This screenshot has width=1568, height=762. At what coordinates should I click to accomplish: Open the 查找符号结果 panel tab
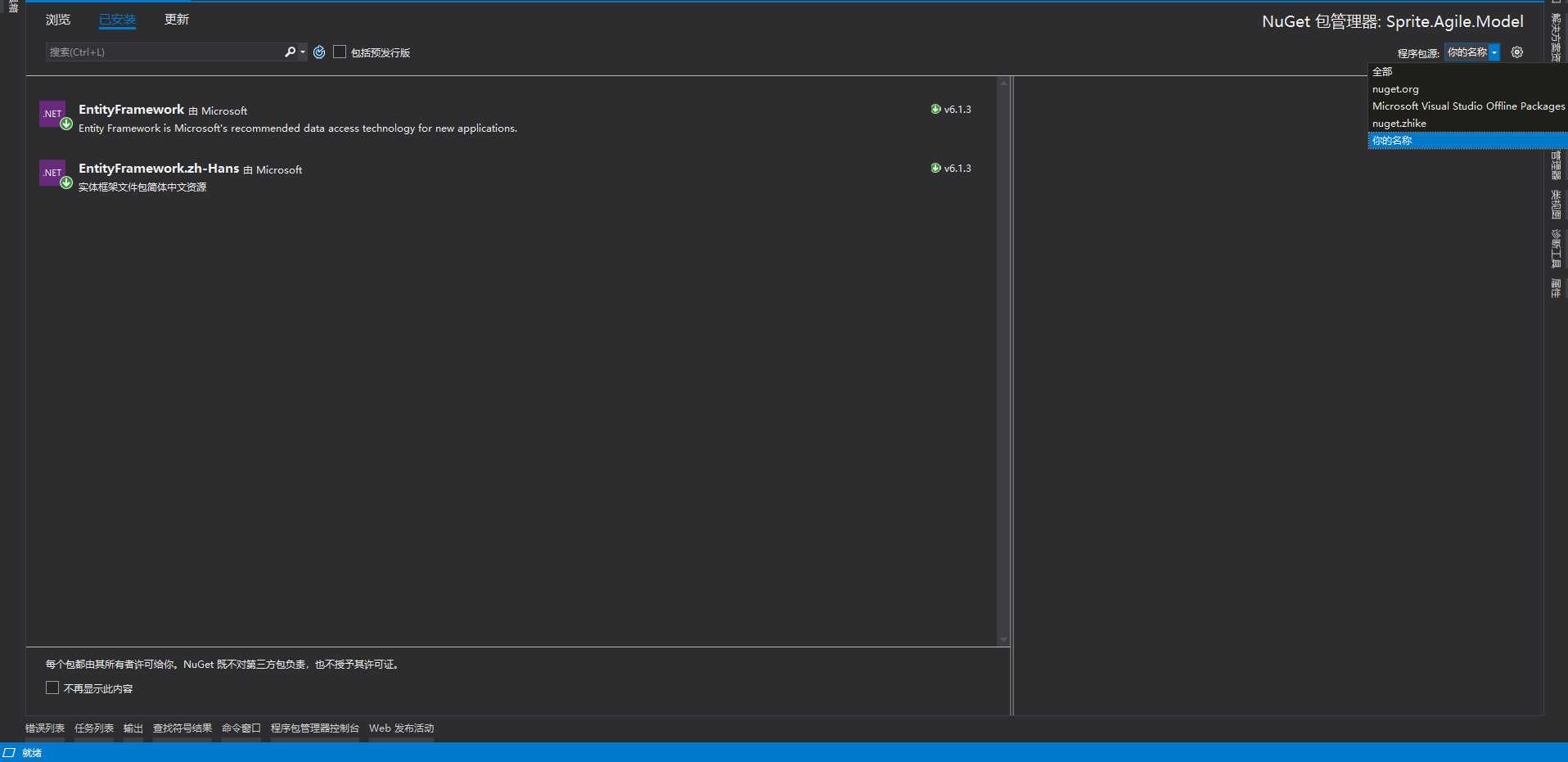(x=182, y=728)
